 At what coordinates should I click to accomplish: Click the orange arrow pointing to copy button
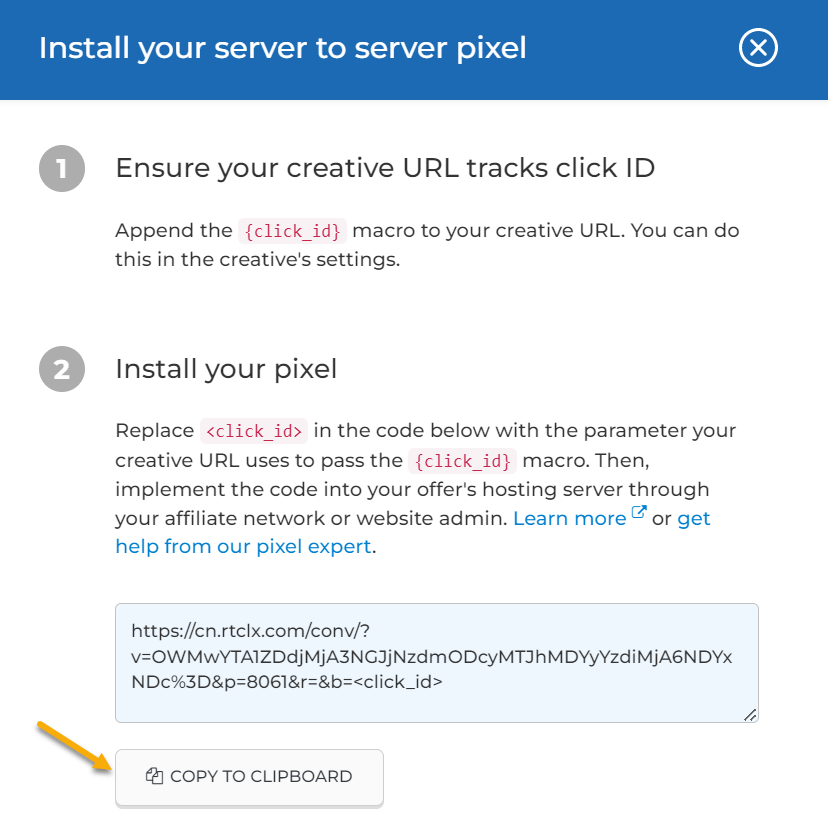pyautogui.click(x=74, y=745)
